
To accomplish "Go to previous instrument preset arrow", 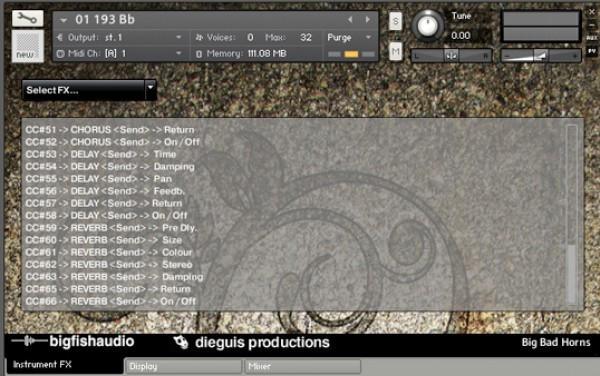I will click(x=350, y=20).
